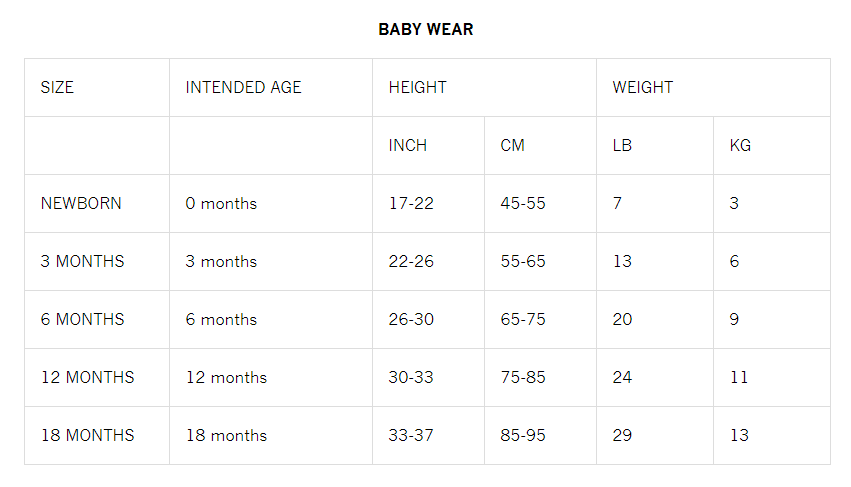Select the HEIGHT column header
851x487 pixels.
point(417,88)
